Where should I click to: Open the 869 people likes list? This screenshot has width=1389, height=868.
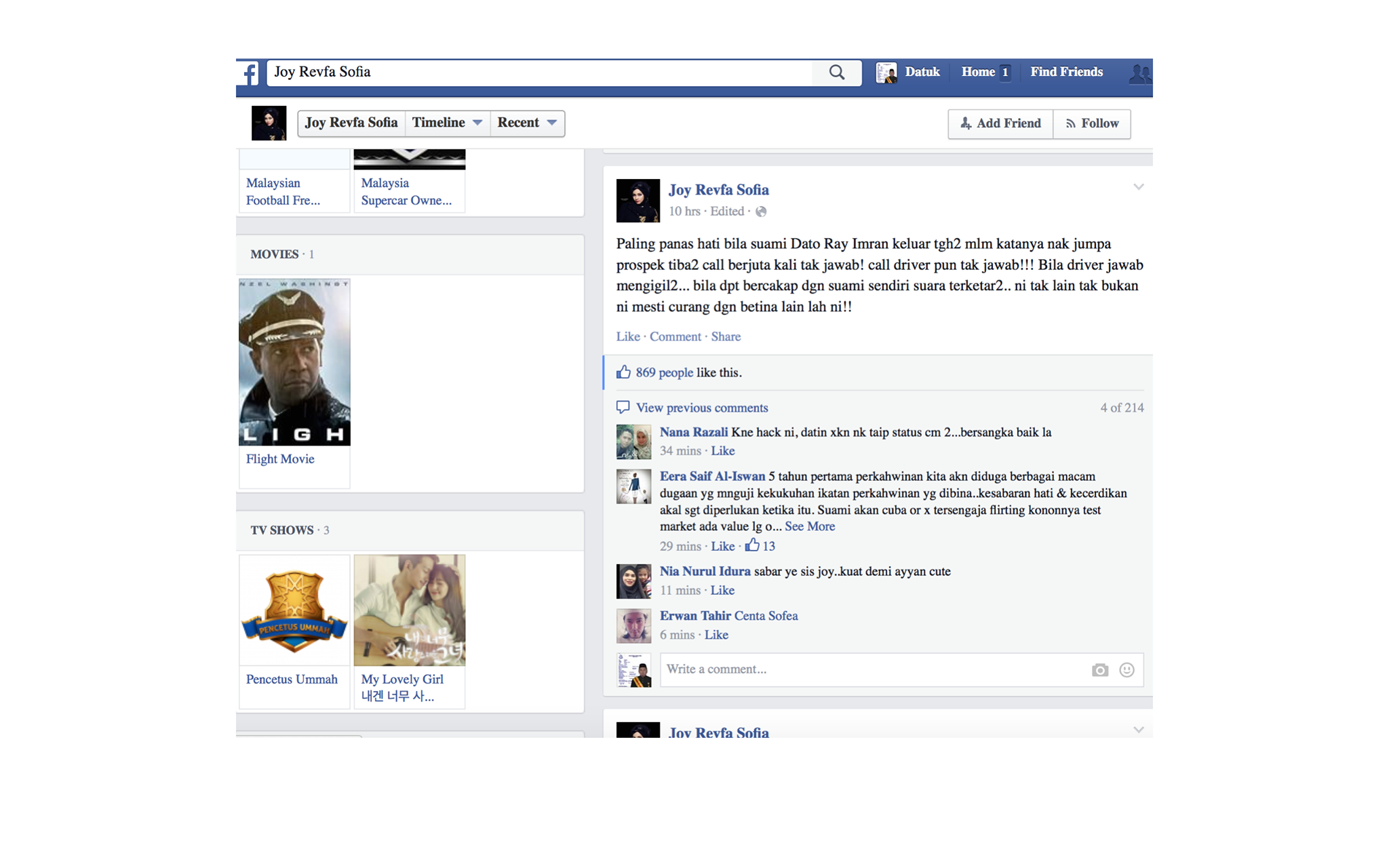(x=664, y=372)
